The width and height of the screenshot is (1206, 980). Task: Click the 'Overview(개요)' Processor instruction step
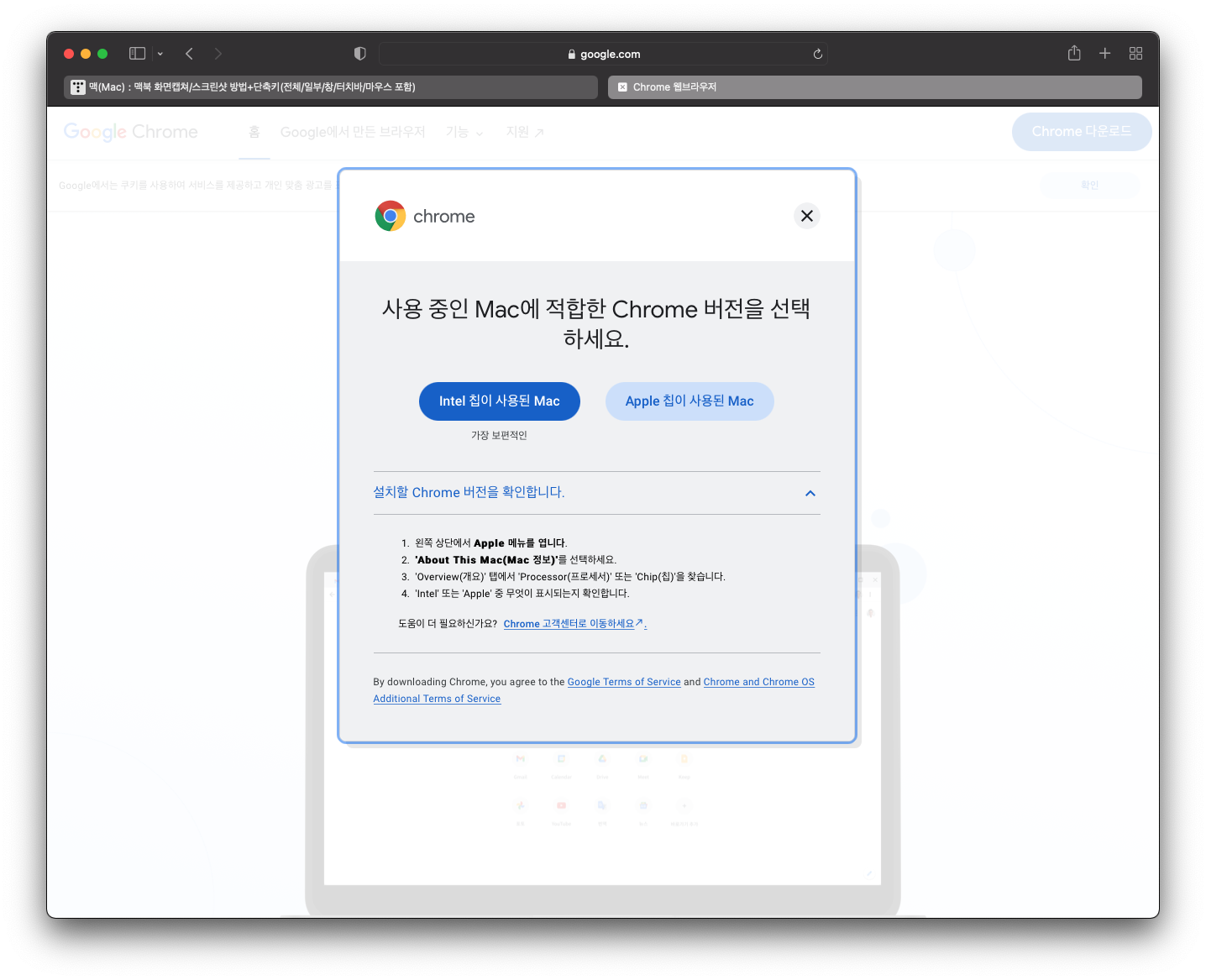[570, 577]
